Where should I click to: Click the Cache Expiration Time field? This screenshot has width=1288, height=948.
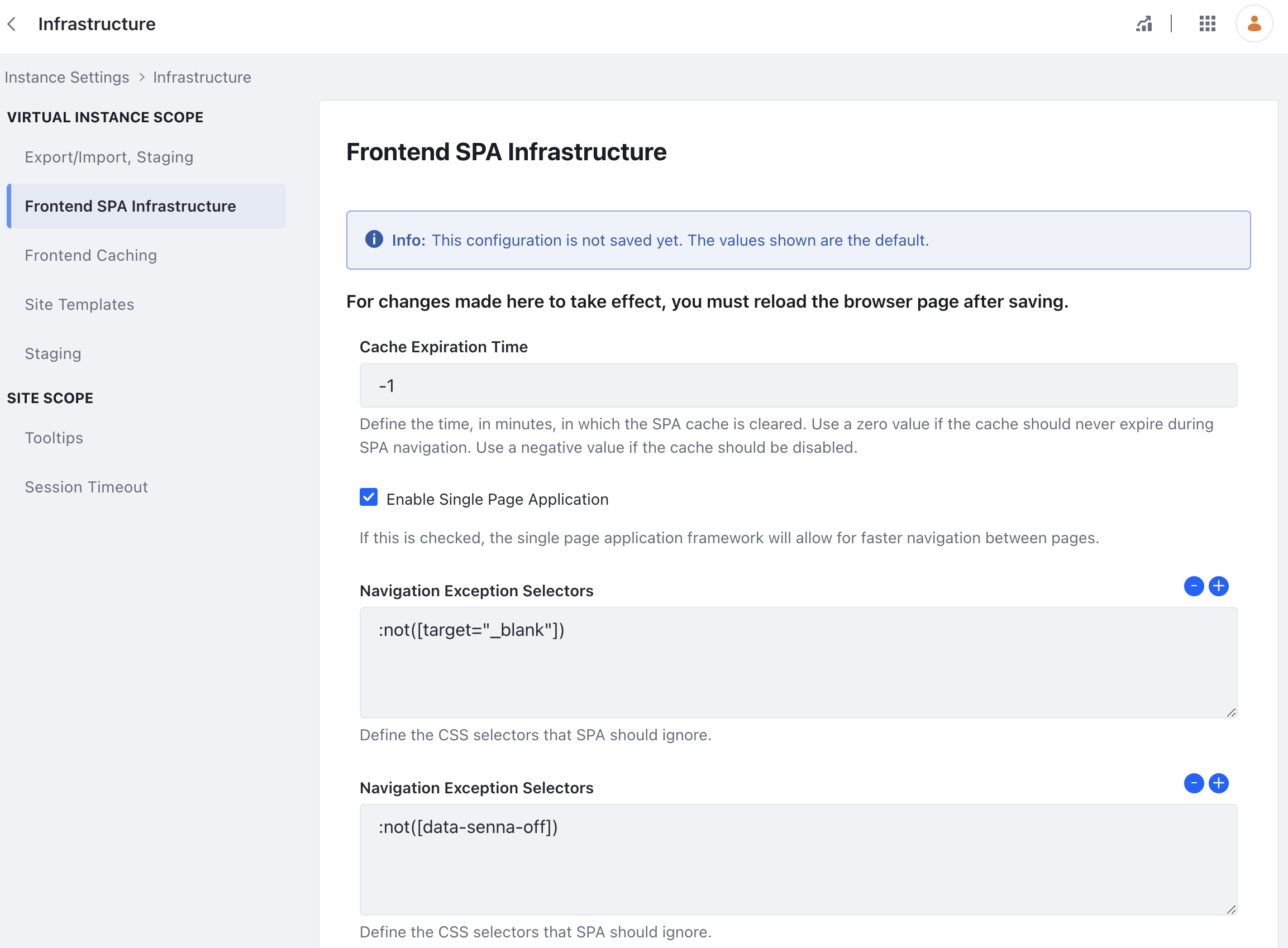tap(798, 386)
